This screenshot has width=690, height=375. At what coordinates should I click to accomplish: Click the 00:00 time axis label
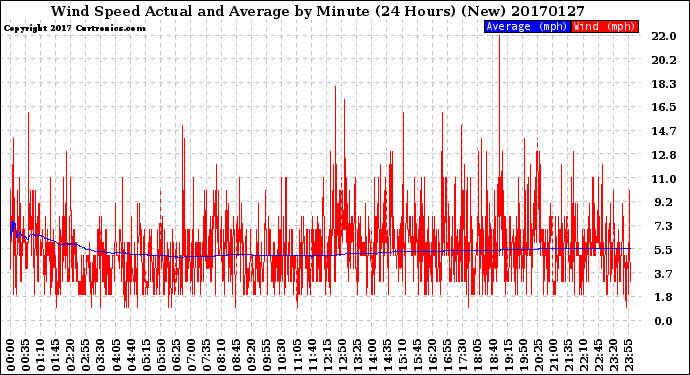[x=11, y=355]
